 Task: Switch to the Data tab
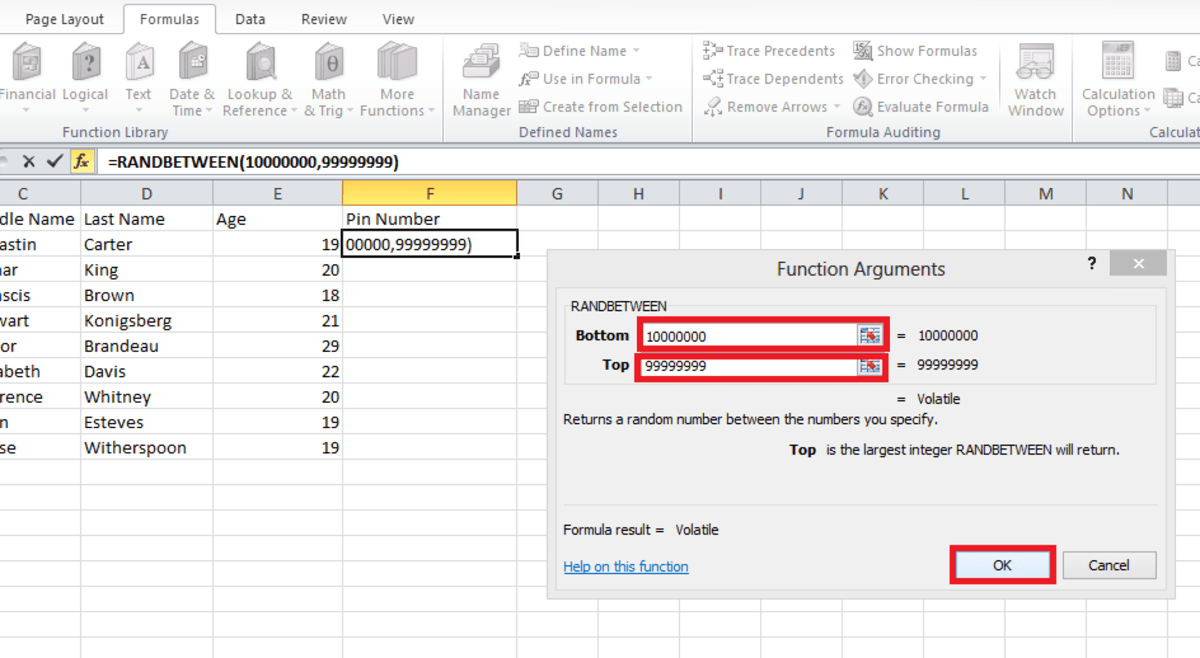[249, 18]
